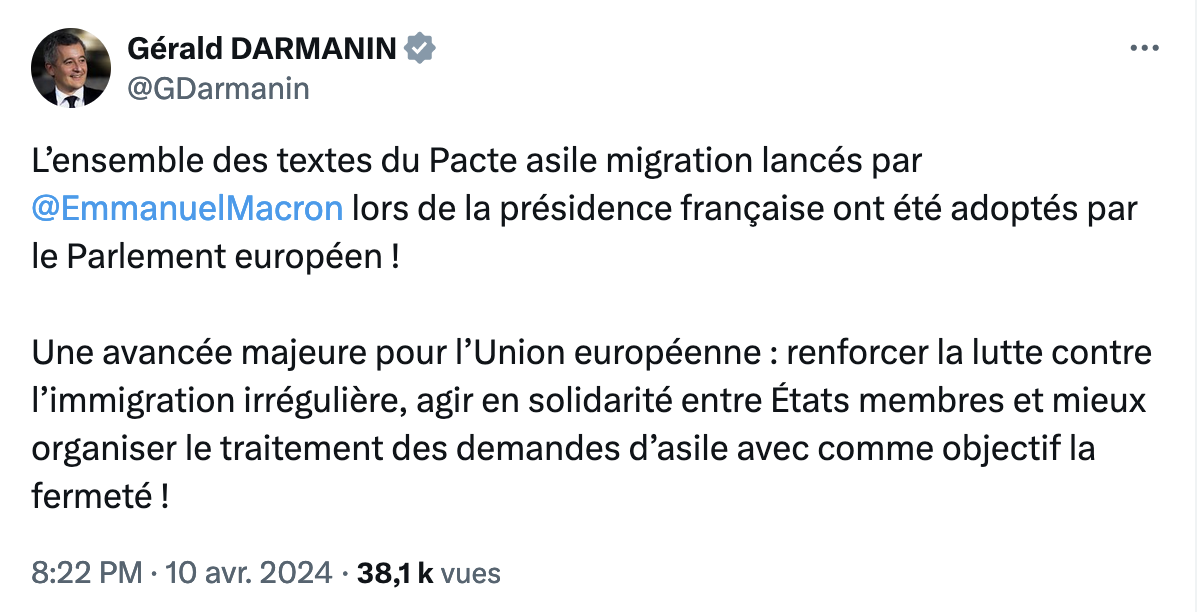1202x612 pixels.
Task: Open the @GDarmanin handle link
Action: pyautogui.click(x=217, y=88)
